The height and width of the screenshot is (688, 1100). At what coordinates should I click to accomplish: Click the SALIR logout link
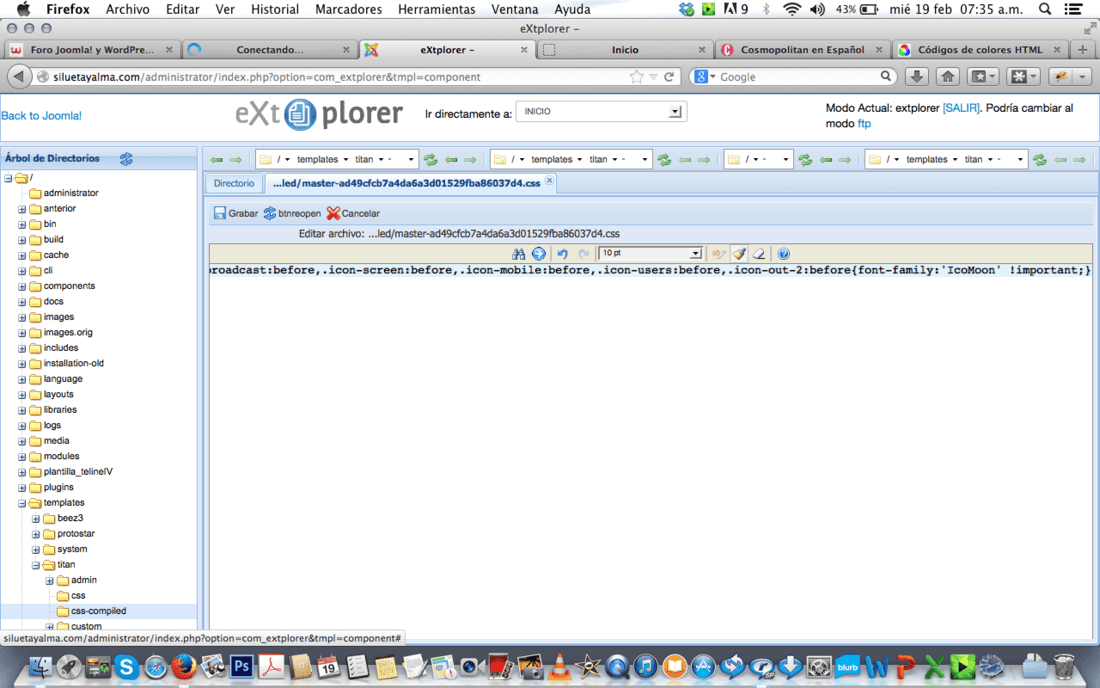pos(960,108)
